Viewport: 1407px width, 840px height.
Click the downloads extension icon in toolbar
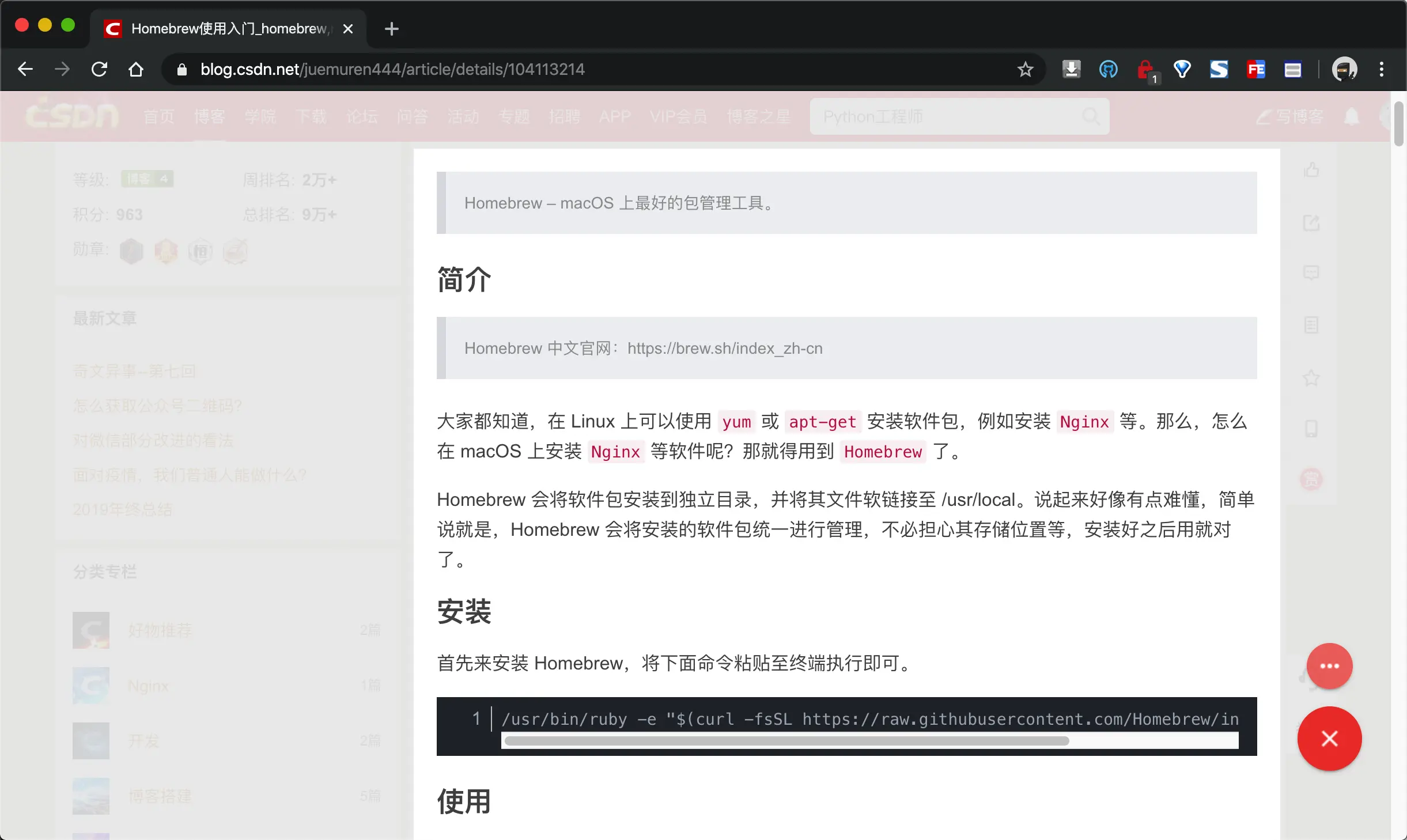coord(1071,69)
